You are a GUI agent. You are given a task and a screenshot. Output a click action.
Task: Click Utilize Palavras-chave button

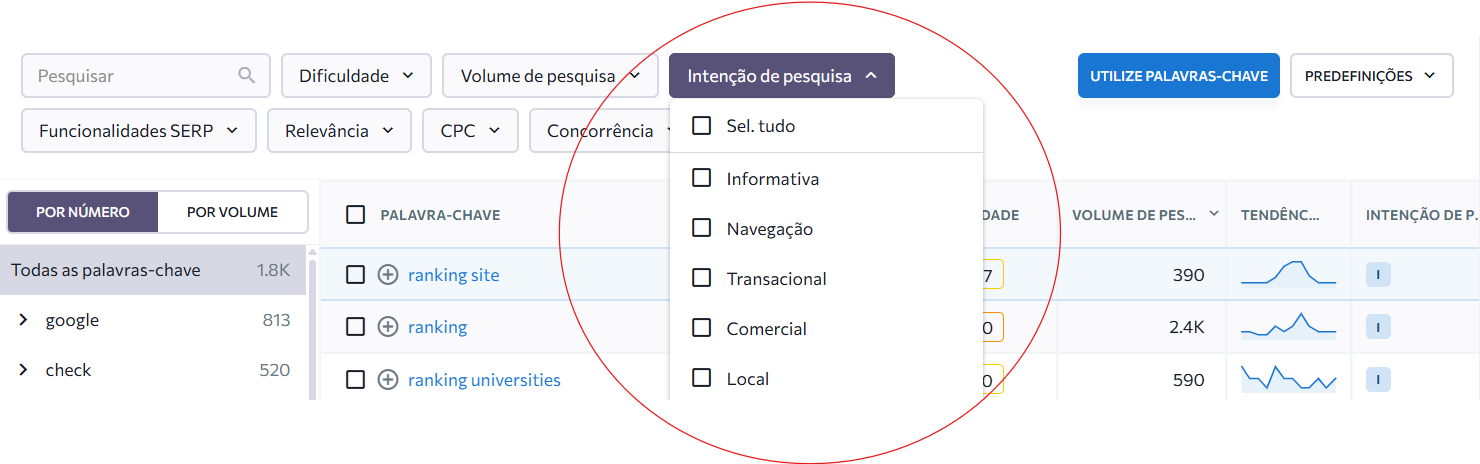(x=1178, y=76)
